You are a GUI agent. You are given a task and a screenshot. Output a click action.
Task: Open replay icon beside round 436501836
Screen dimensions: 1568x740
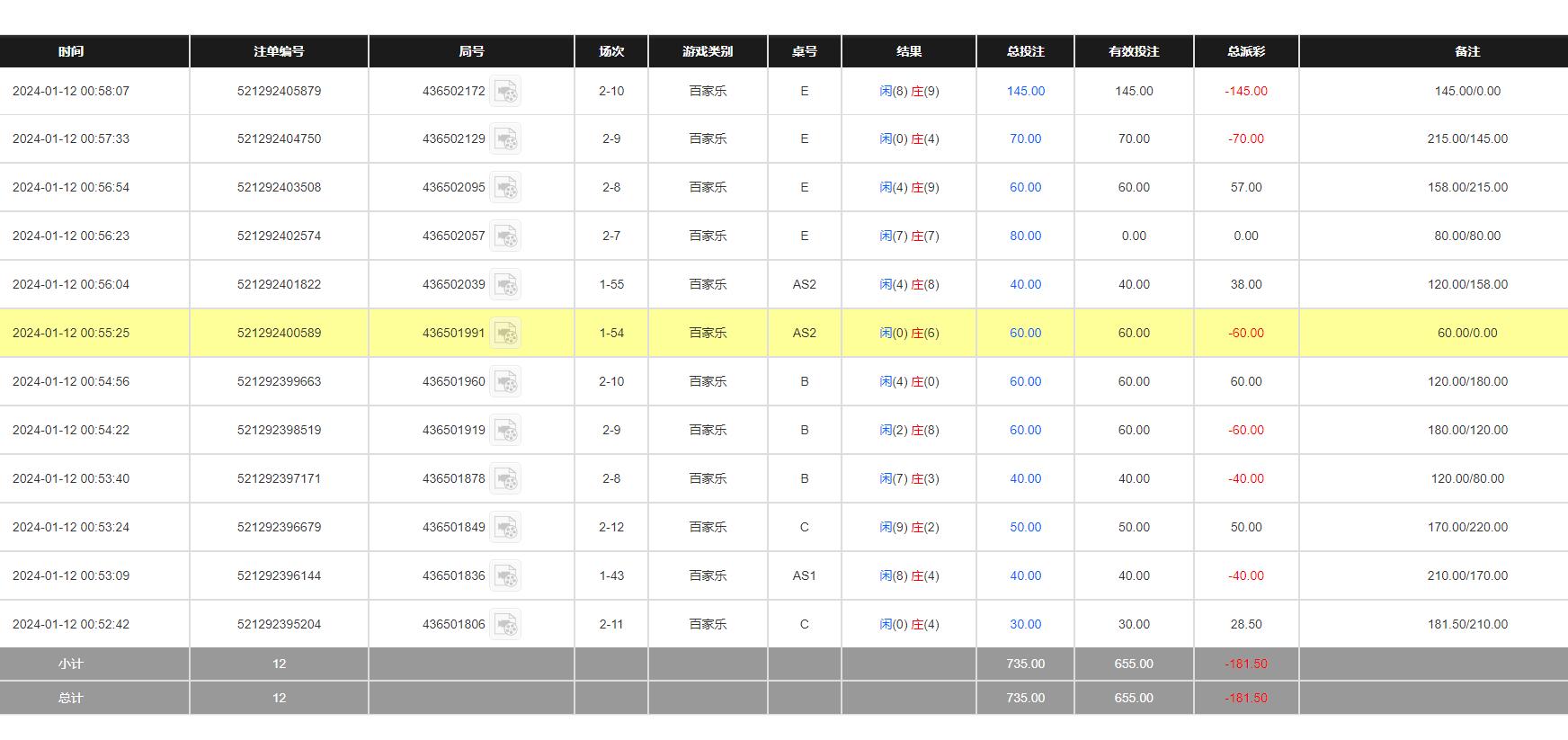click(x=505, y=576)
